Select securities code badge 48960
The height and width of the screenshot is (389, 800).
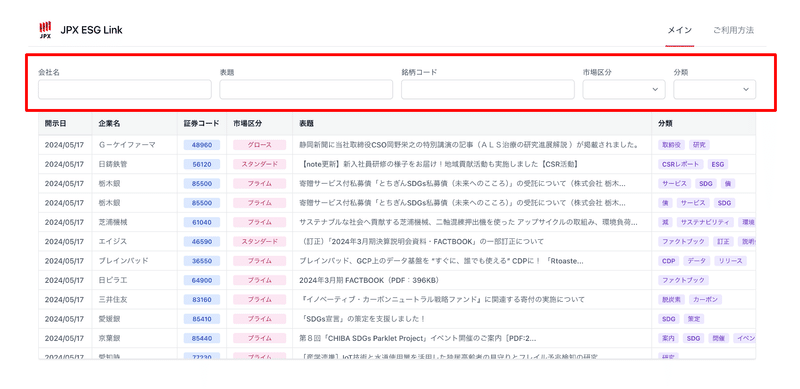pos(202,145)
